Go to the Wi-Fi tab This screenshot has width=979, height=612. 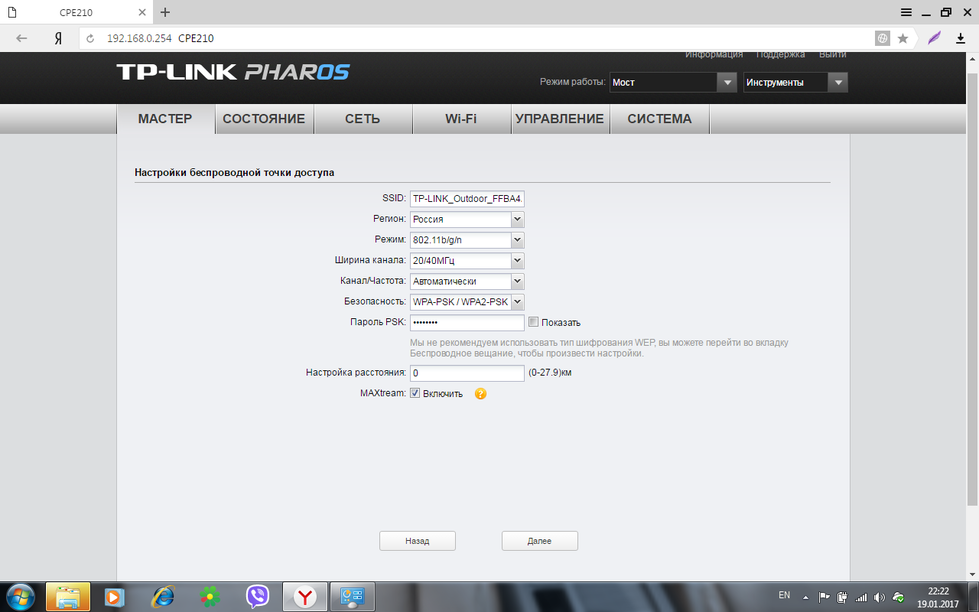[461, 119]
